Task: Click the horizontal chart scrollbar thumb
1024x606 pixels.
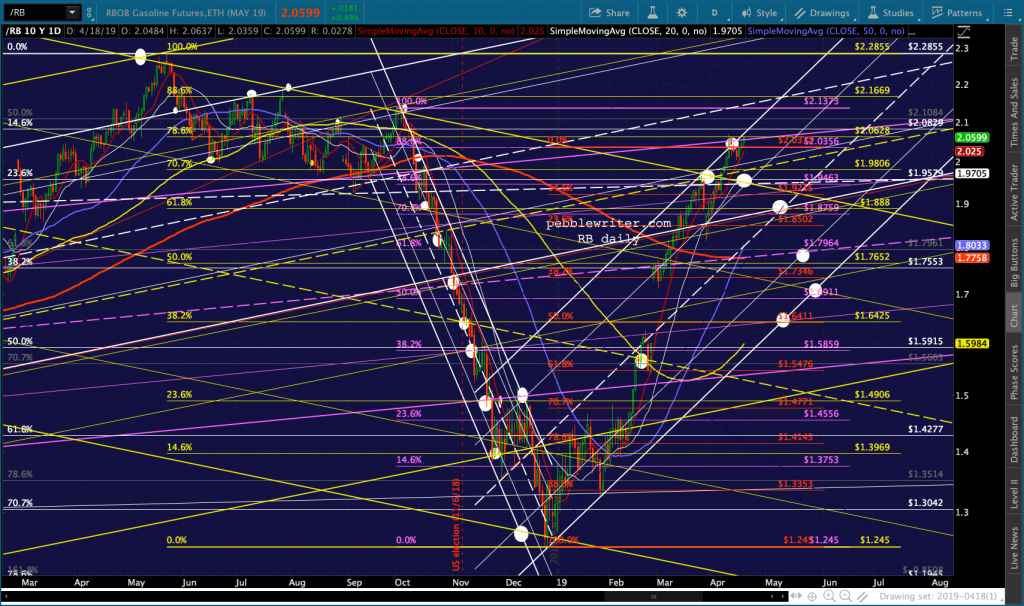Action: pyautogui.click(x=653, y=596)
